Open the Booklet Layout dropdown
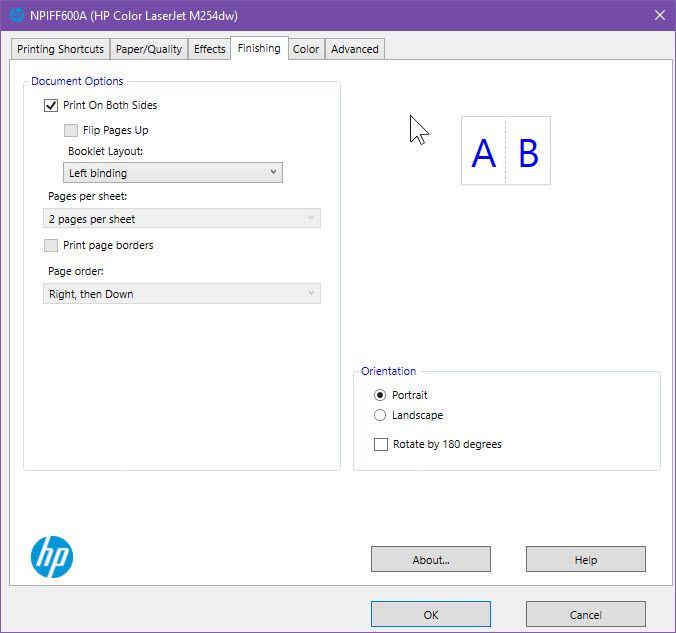This screenshot has width=676, height=633. 173,173
